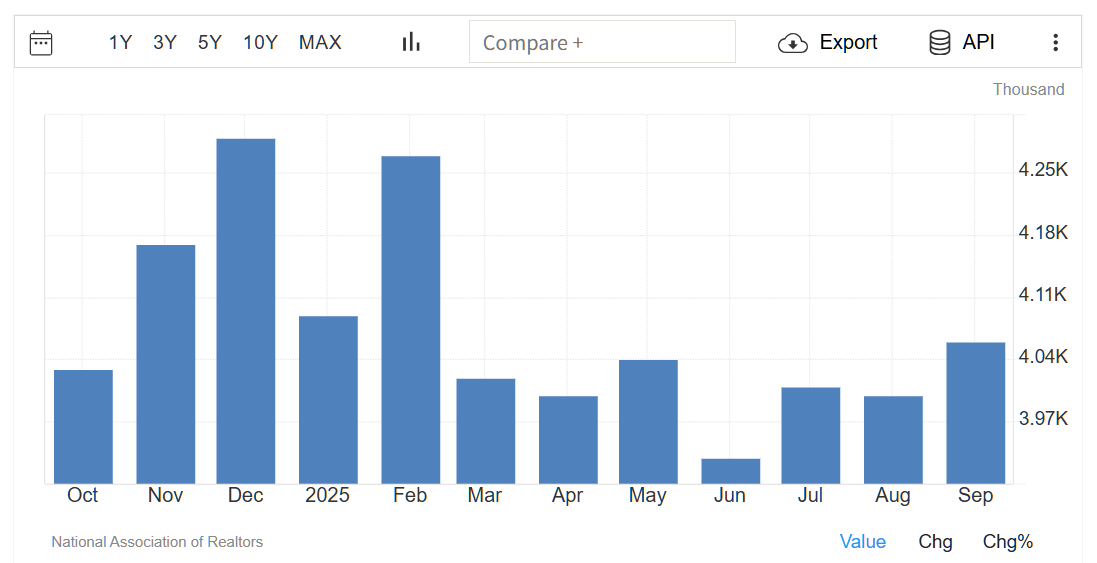Screen dimensions: 1097x563
Task: Select the June bar in chart
Action: pos(731,471)
